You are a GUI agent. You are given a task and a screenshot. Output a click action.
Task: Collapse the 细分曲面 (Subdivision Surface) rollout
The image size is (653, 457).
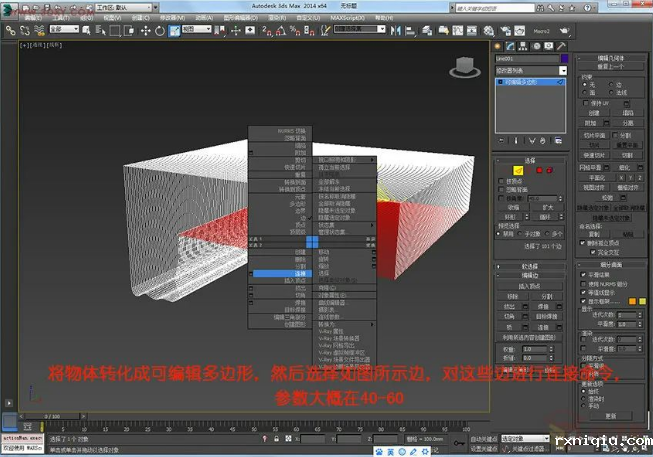click(611, 265)
